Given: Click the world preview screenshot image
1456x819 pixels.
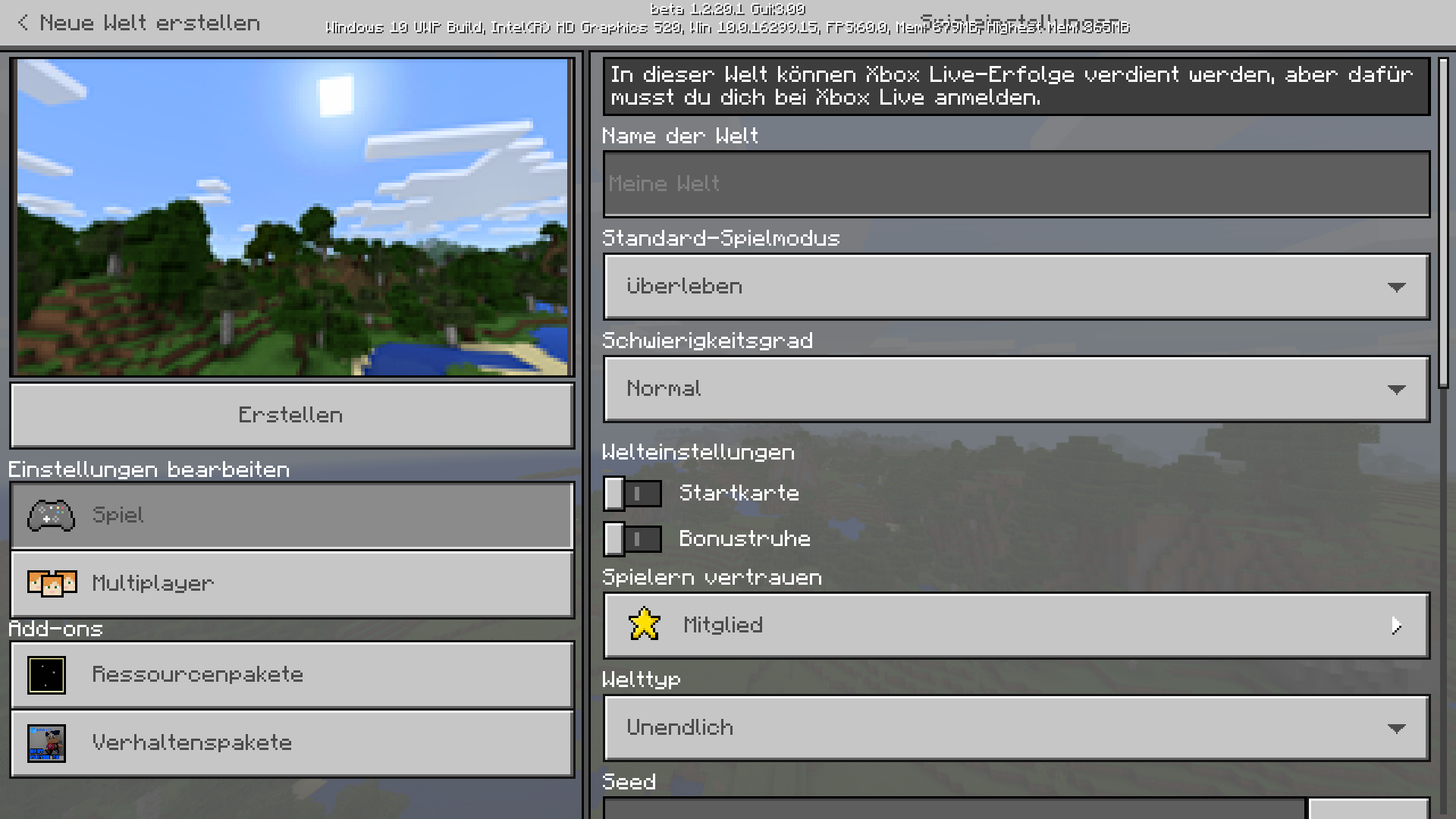Looking at the screenshot, I should (292, 217).
